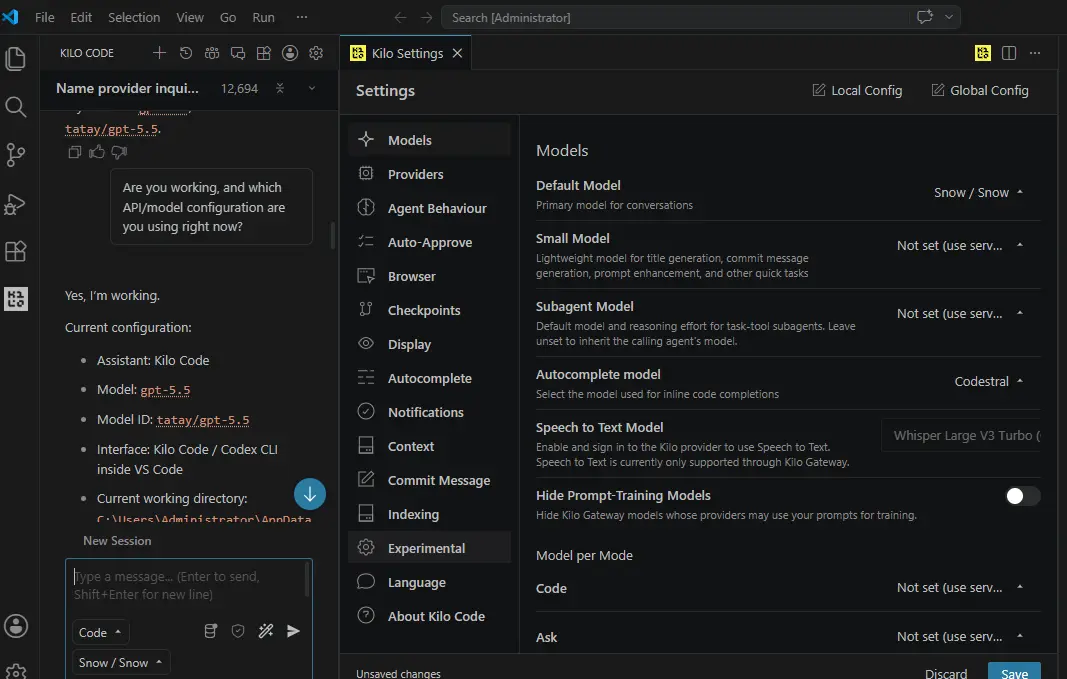1067x679 pixels.
Task: Open the File menu
Action: click(45, 18)
